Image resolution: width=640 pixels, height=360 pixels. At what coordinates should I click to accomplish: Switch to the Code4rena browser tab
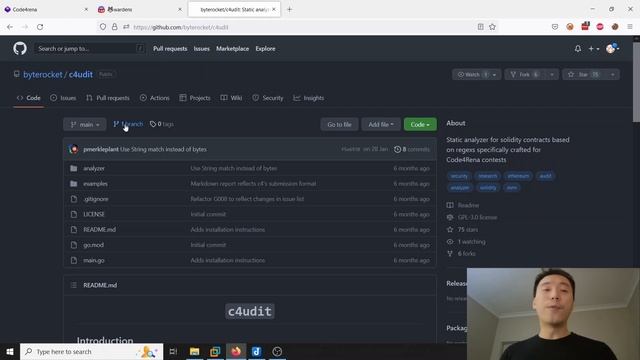[46, 9]
